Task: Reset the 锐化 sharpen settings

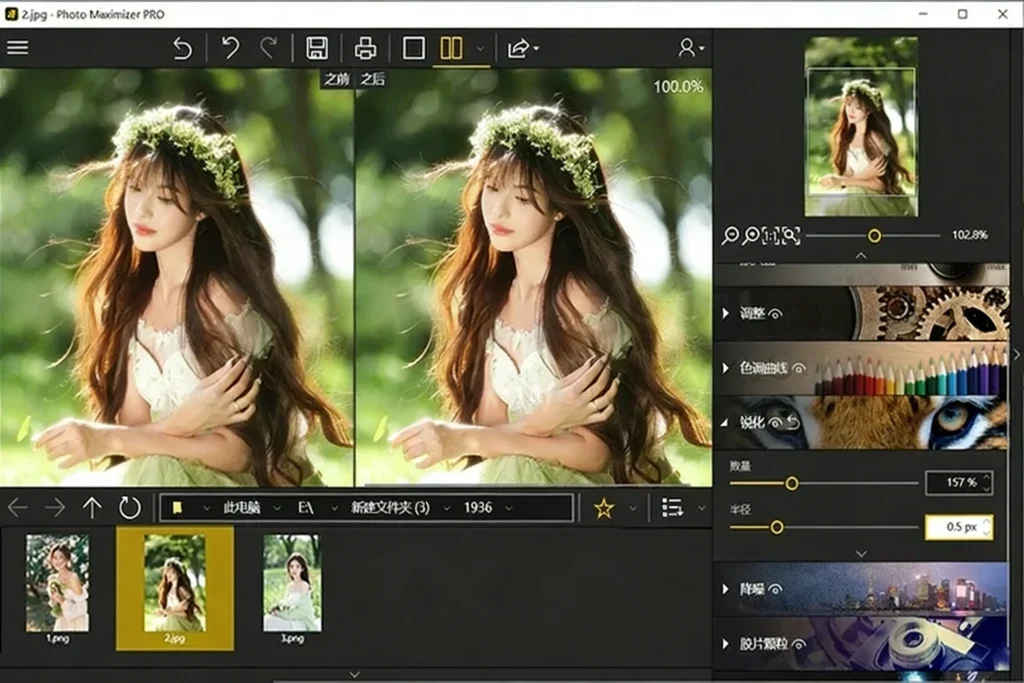Action: tap(793, 423)
